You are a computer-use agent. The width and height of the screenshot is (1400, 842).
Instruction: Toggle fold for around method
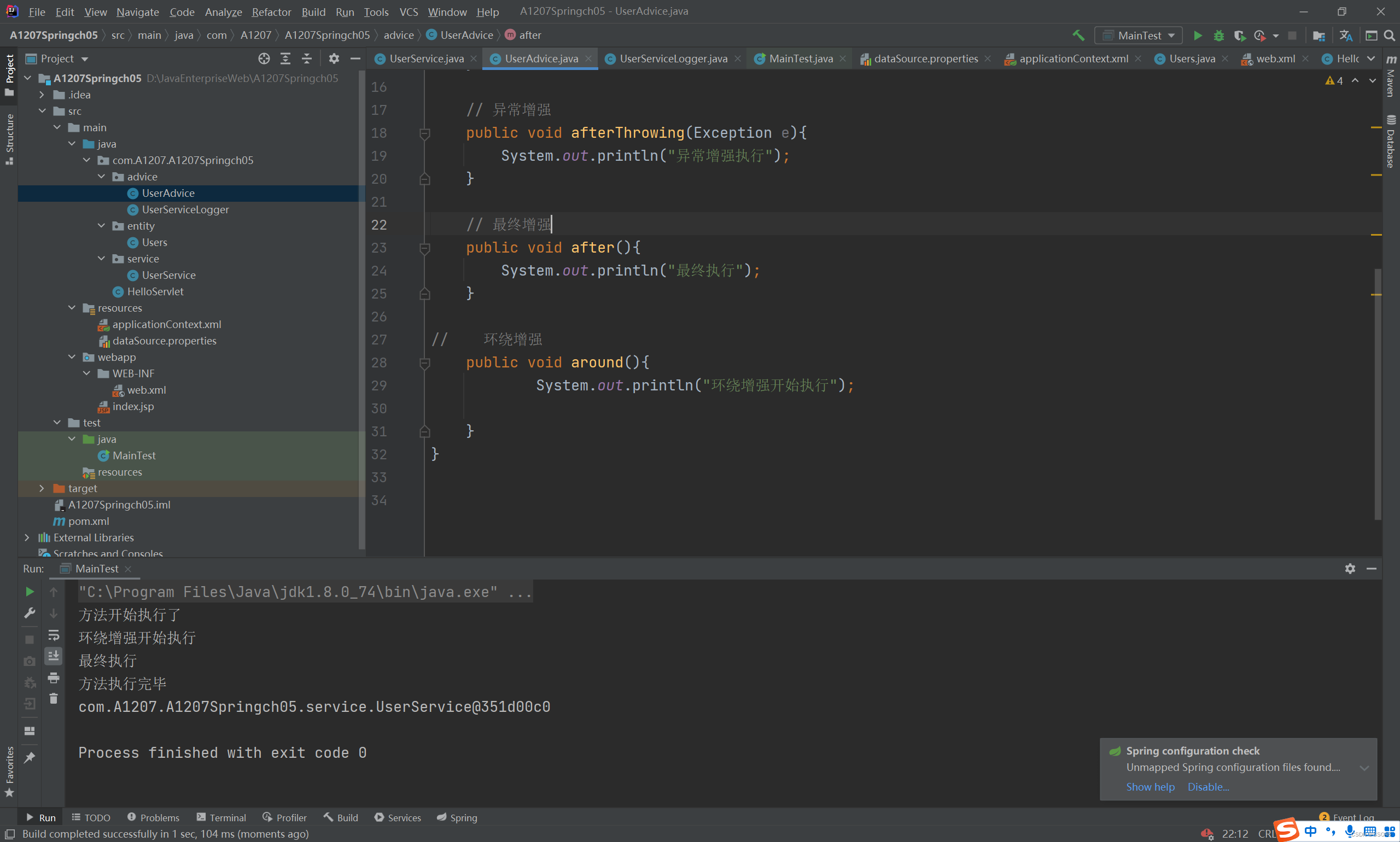(x=424, y=362)
